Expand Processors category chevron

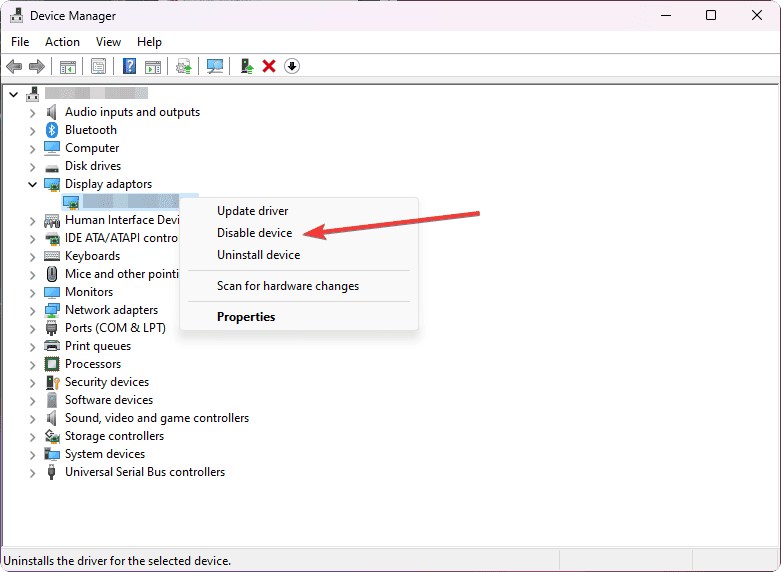point(32,365)
